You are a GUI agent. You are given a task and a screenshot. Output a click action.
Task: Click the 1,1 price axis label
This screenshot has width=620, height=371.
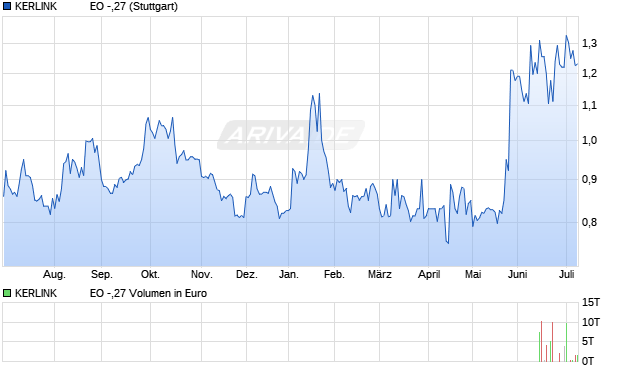(590, 106)
